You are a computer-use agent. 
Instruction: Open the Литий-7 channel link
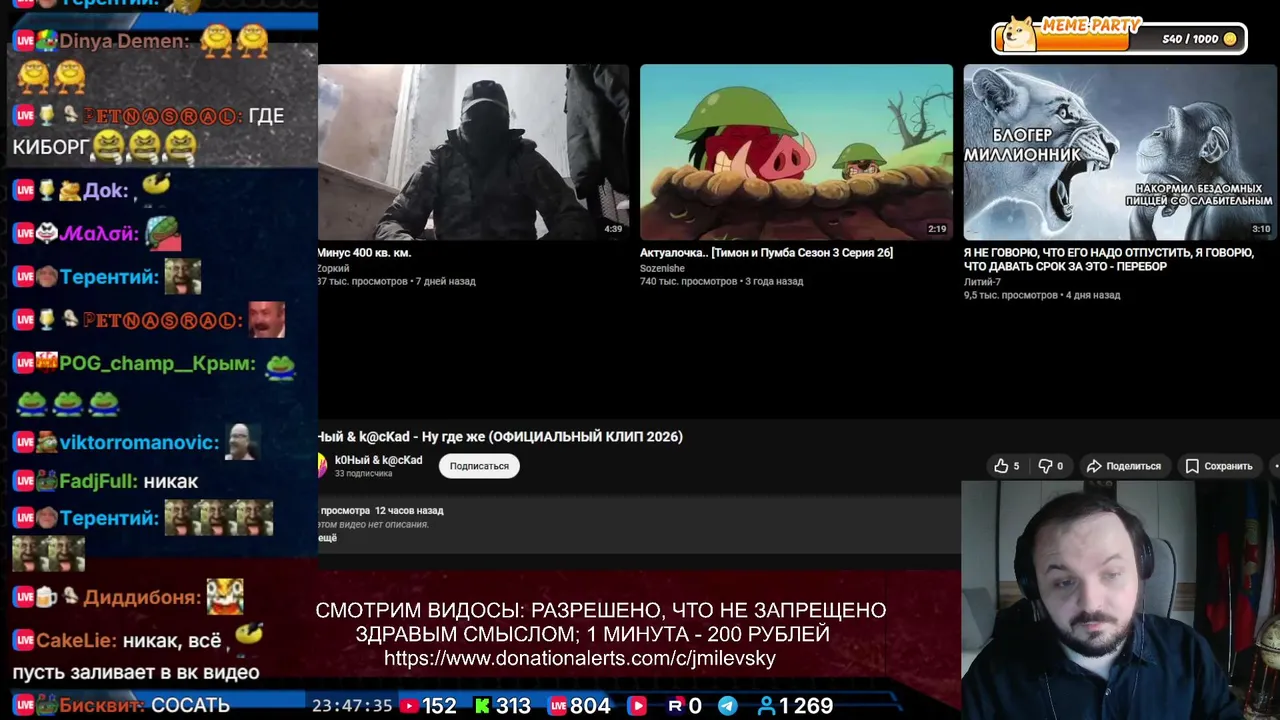982,282
